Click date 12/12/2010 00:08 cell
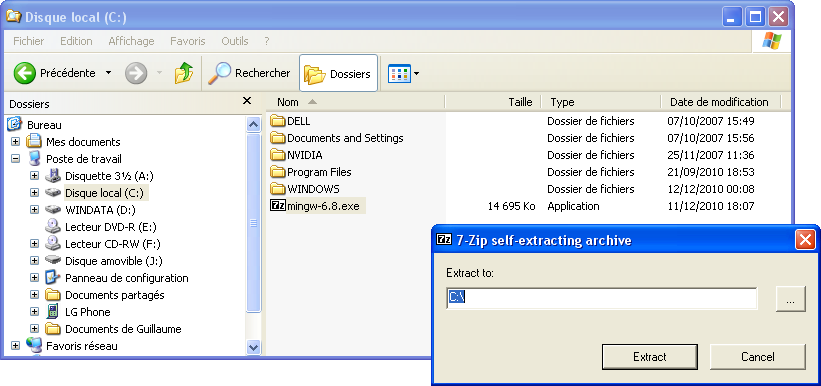 pyautogui.click(x=711, y=189)
